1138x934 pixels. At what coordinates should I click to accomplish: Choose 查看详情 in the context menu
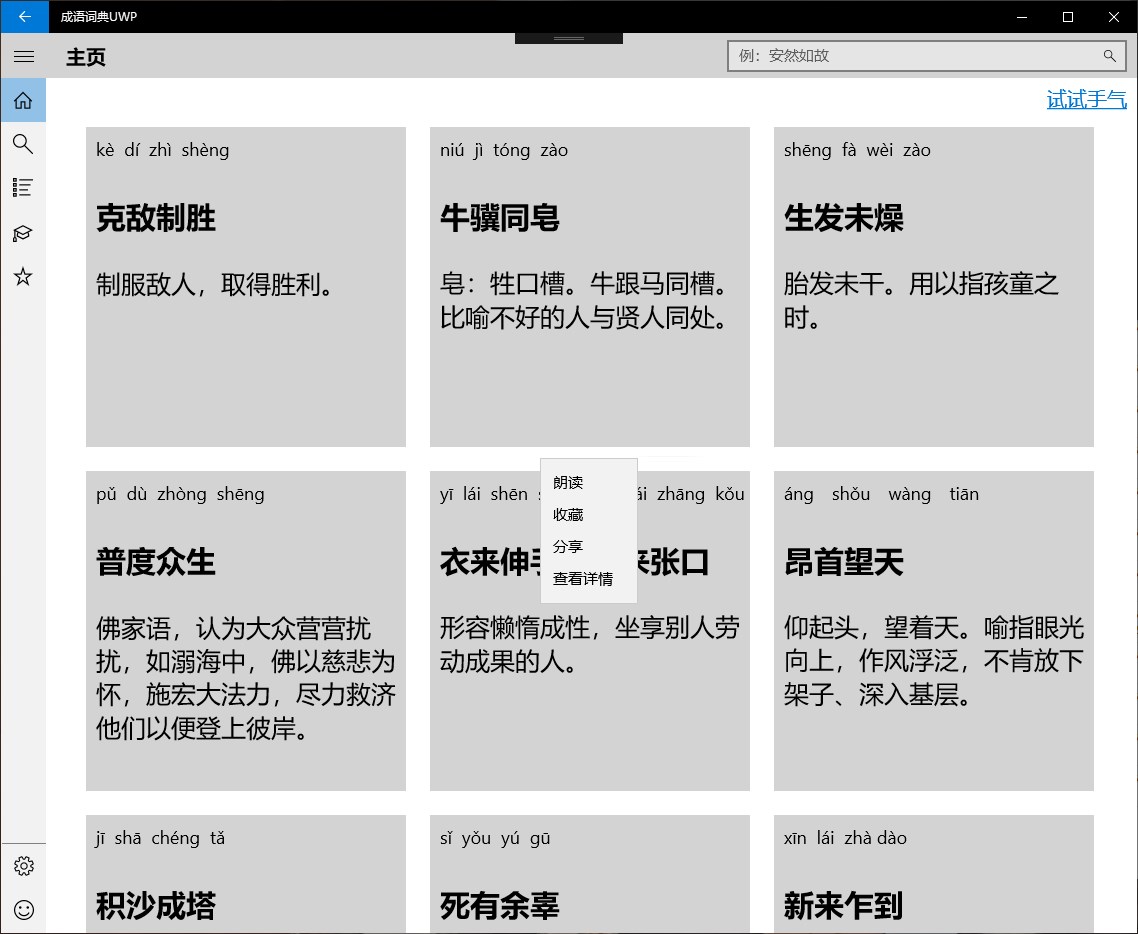click(x=589, y=578)
